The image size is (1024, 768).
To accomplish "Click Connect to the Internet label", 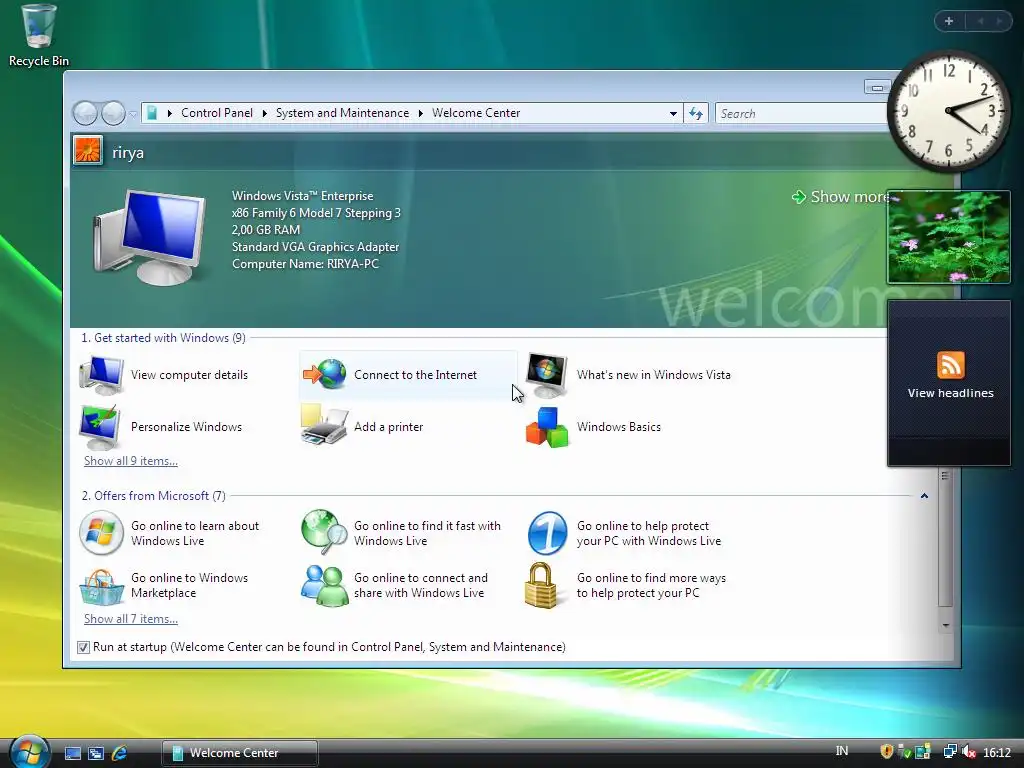I will pyautogui.click(x=415, y=375).
